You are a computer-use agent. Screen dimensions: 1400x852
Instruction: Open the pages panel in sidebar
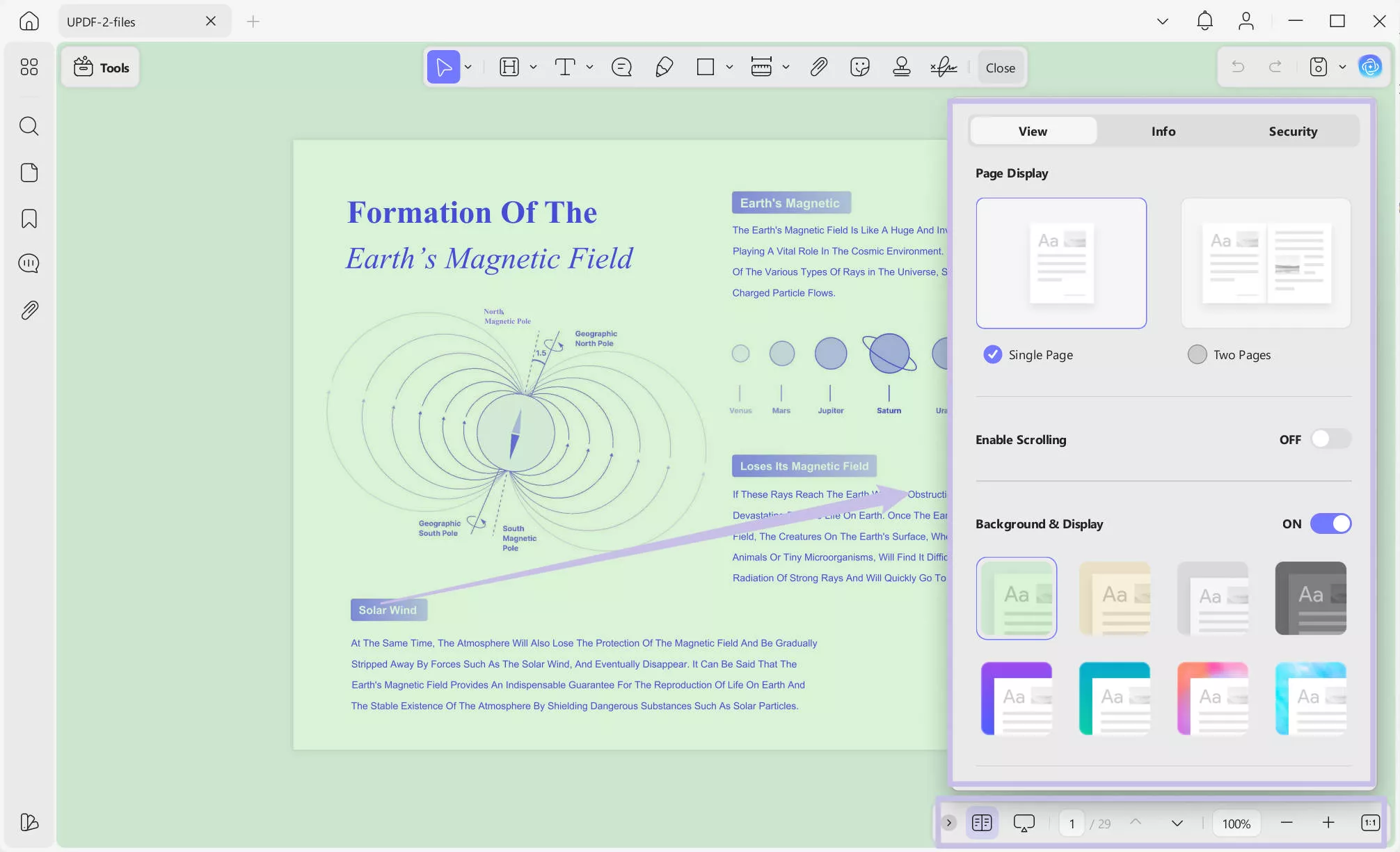[x=29, y=173]
